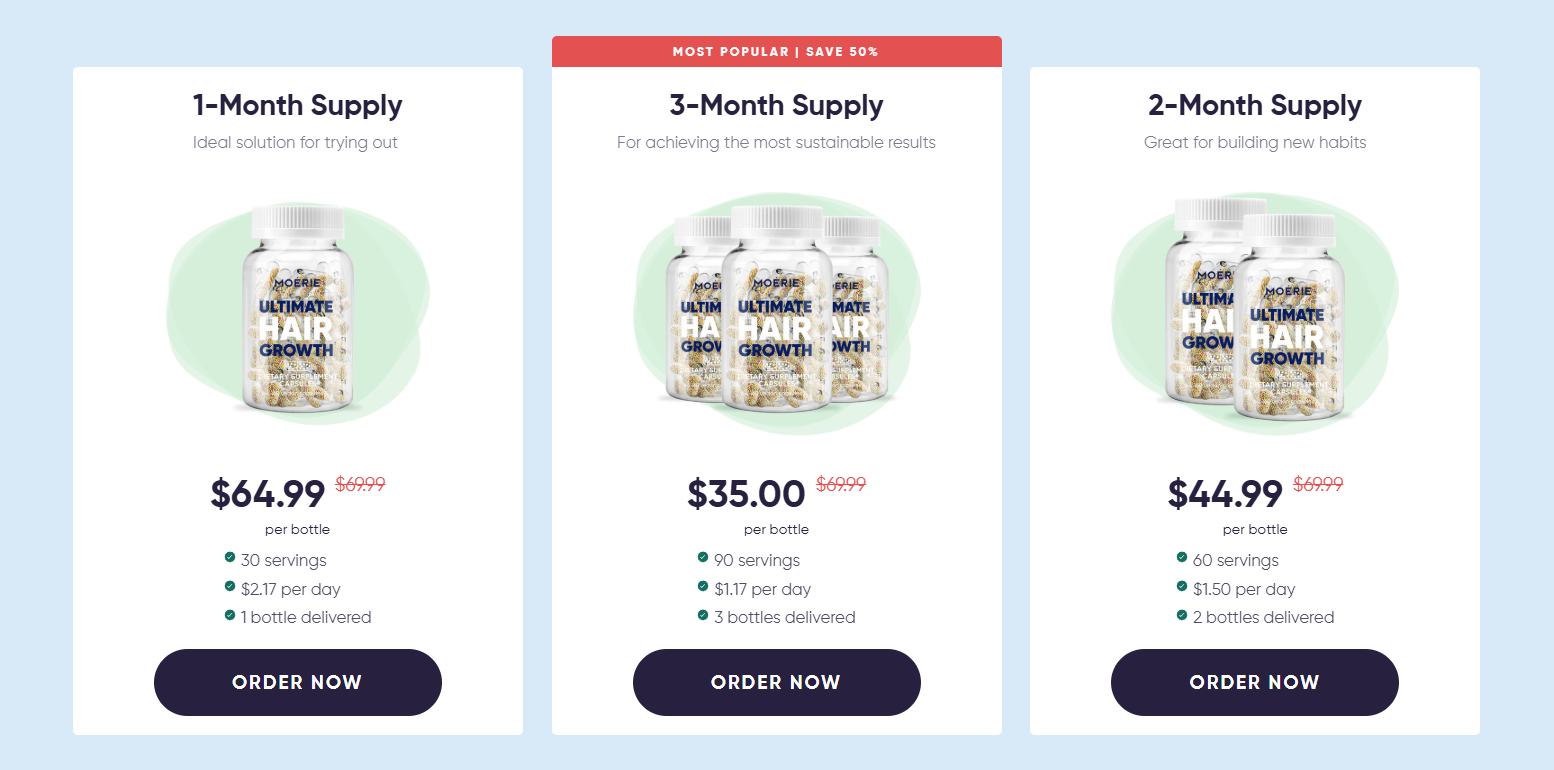Click the checkmark icon beside $2.17 per day
This screenshot has height=770, width=1554.
pyautogui.click(x=230, y=586)
